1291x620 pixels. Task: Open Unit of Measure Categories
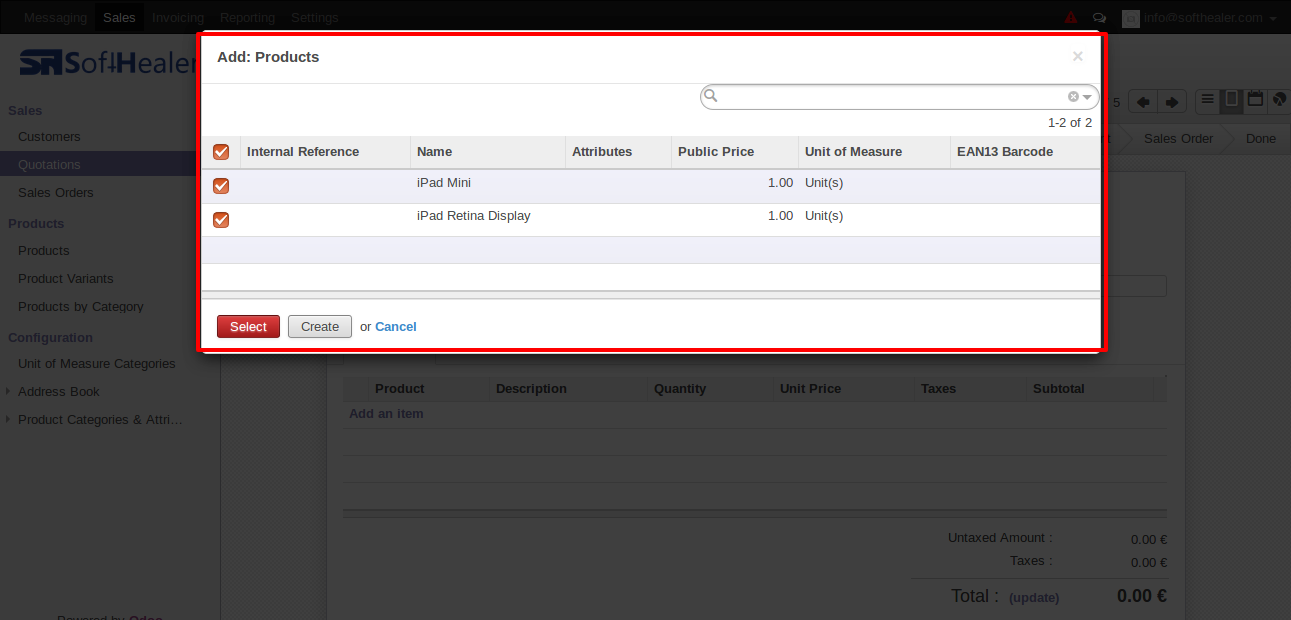(x=97, y=364)
